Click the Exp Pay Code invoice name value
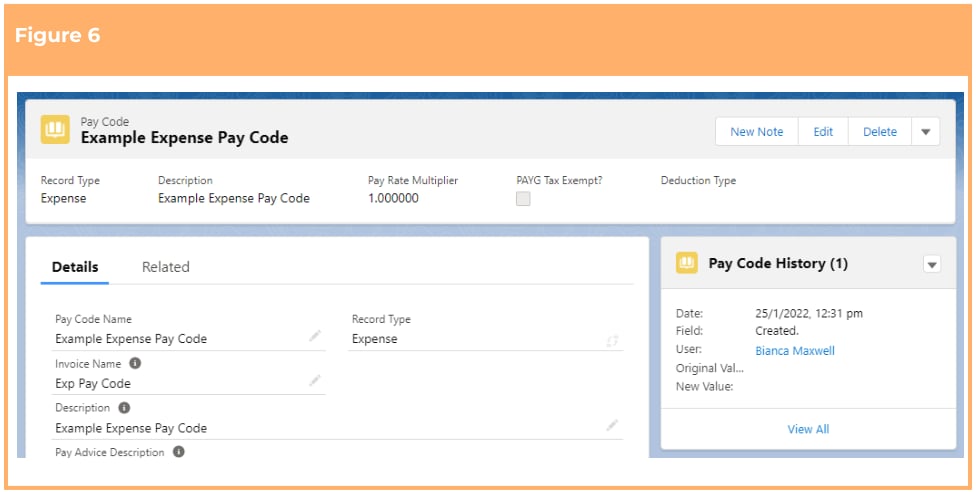 point(93,384)
